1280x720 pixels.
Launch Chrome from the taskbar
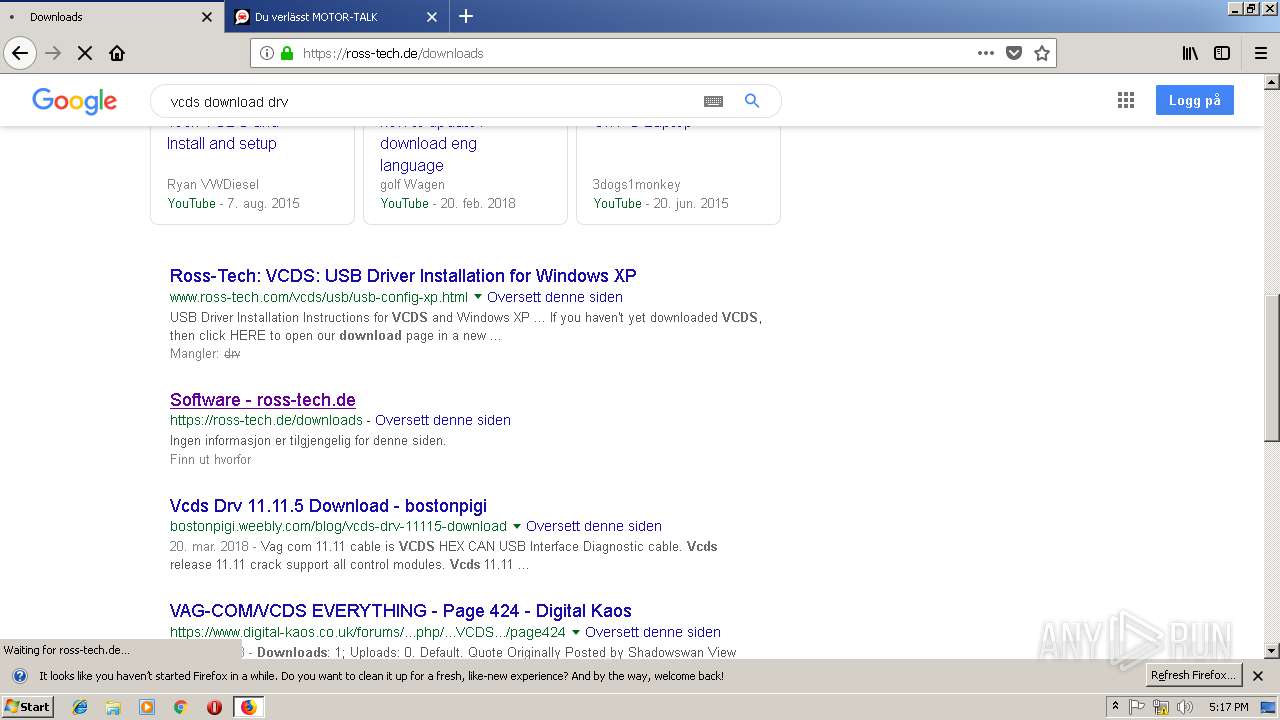tap(180, 707)
